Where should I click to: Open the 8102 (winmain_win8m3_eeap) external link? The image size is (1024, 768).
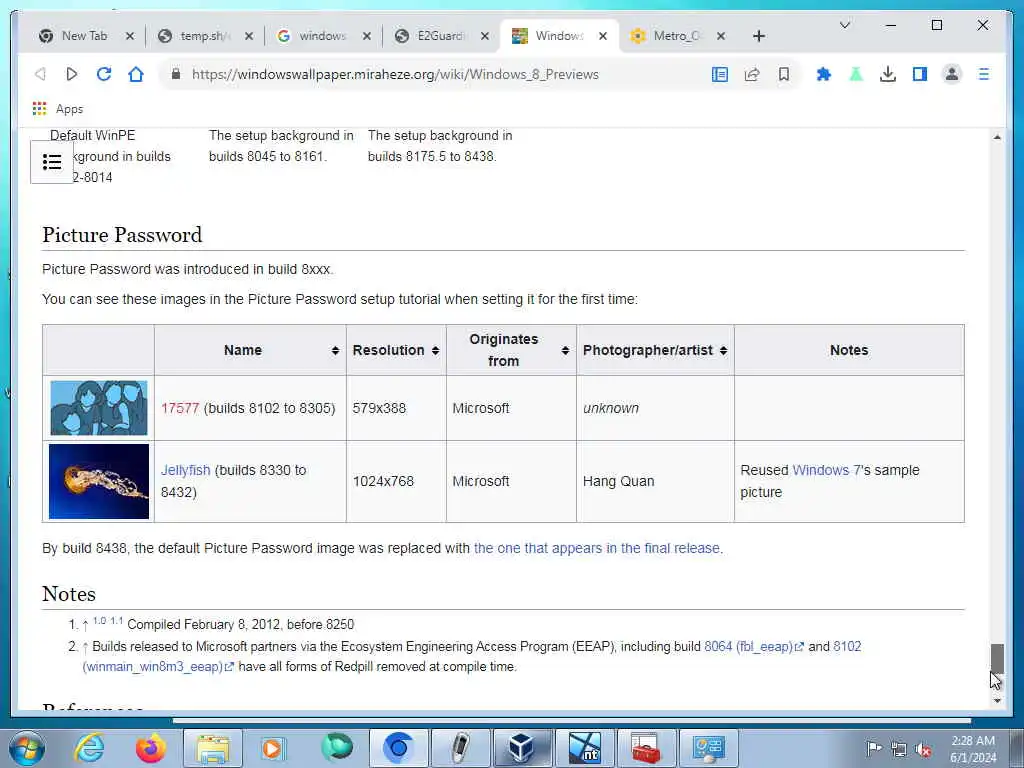[x=157, y=667]
